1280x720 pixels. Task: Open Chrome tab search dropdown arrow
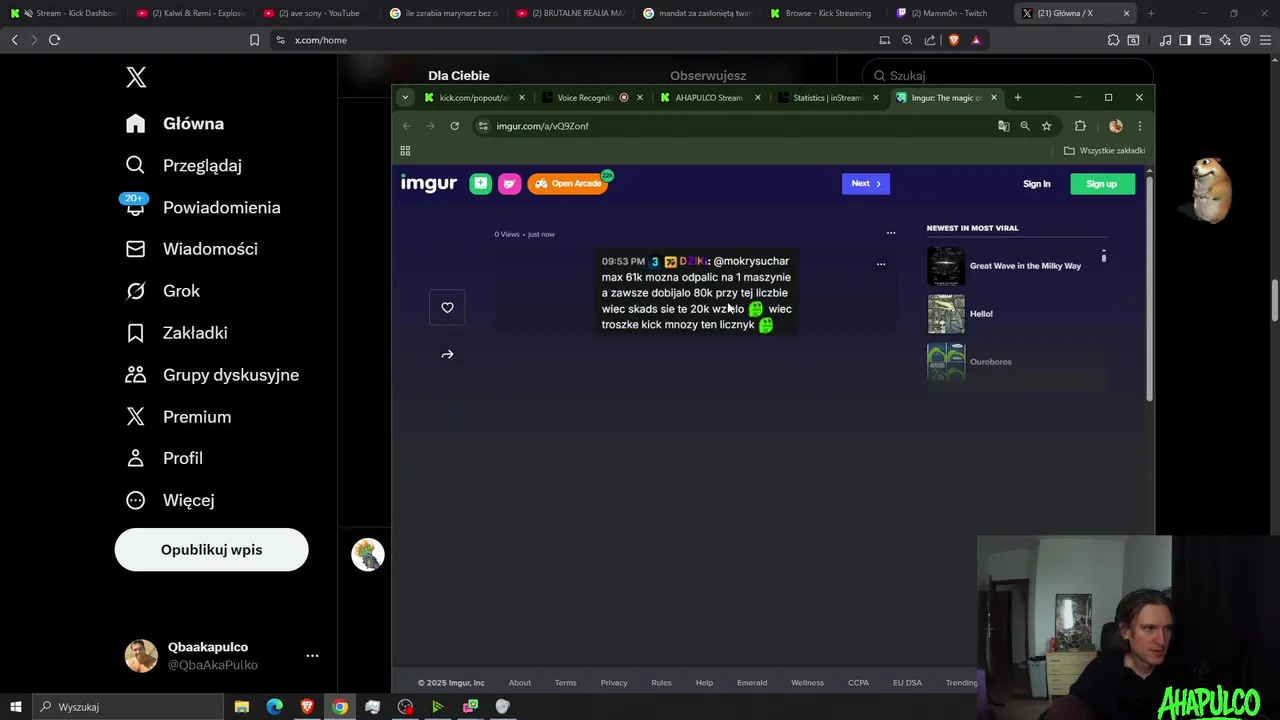[405, 97]
